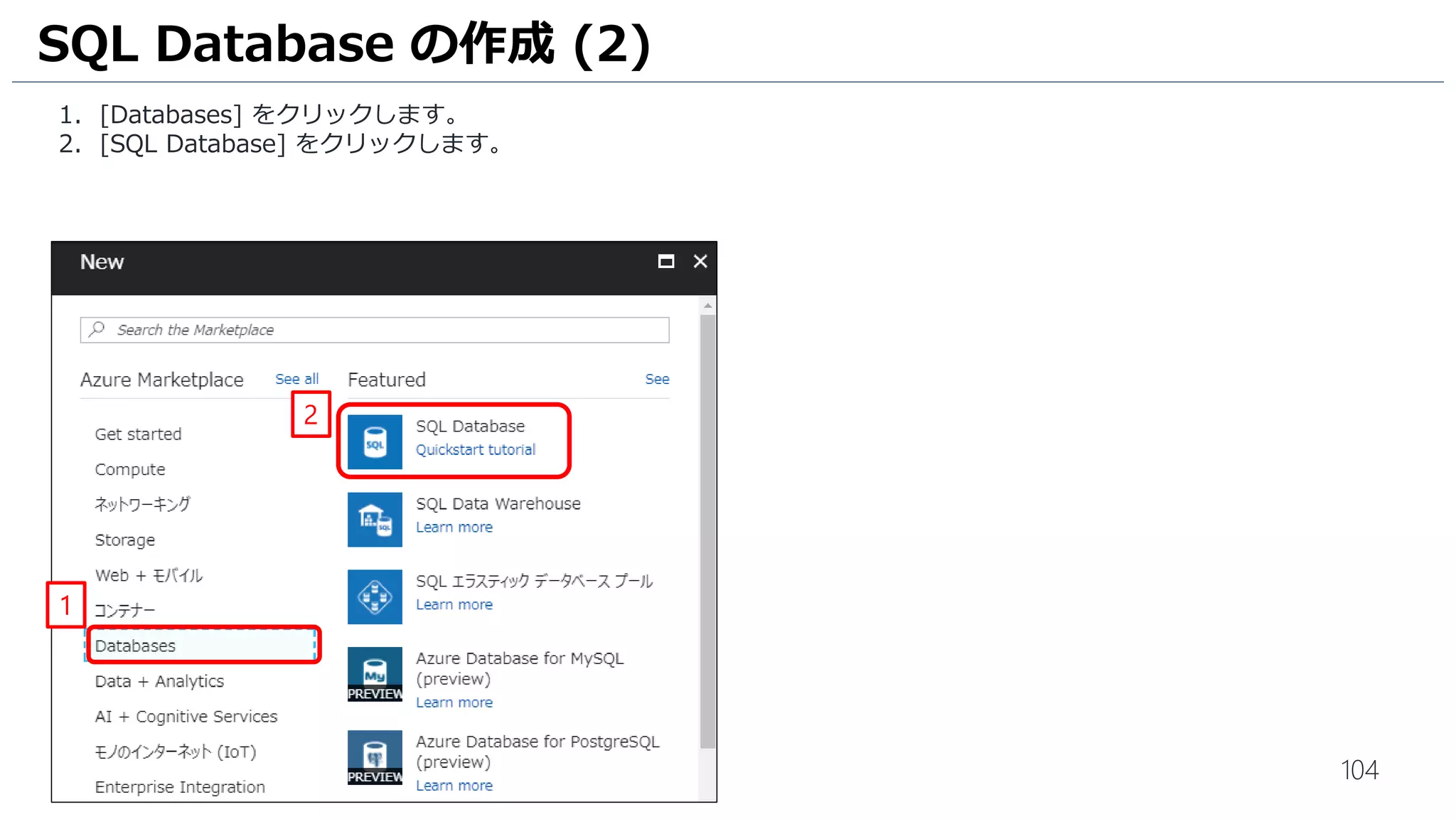Click the Search the Marketplace field
This screenshot has height=819, width=1456.
[375, 330]
